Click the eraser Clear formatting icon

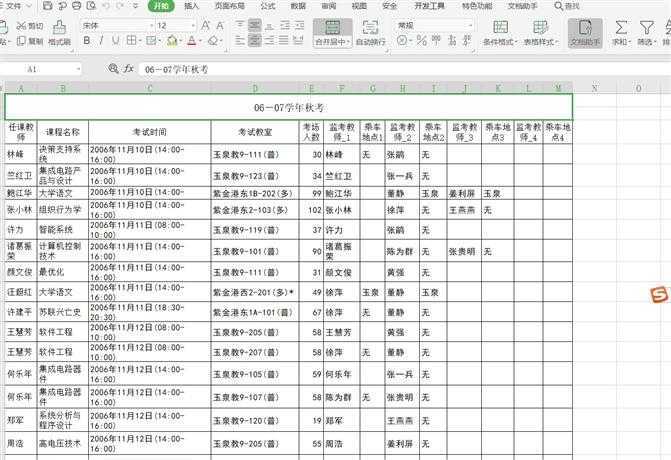tap(213, 41)
